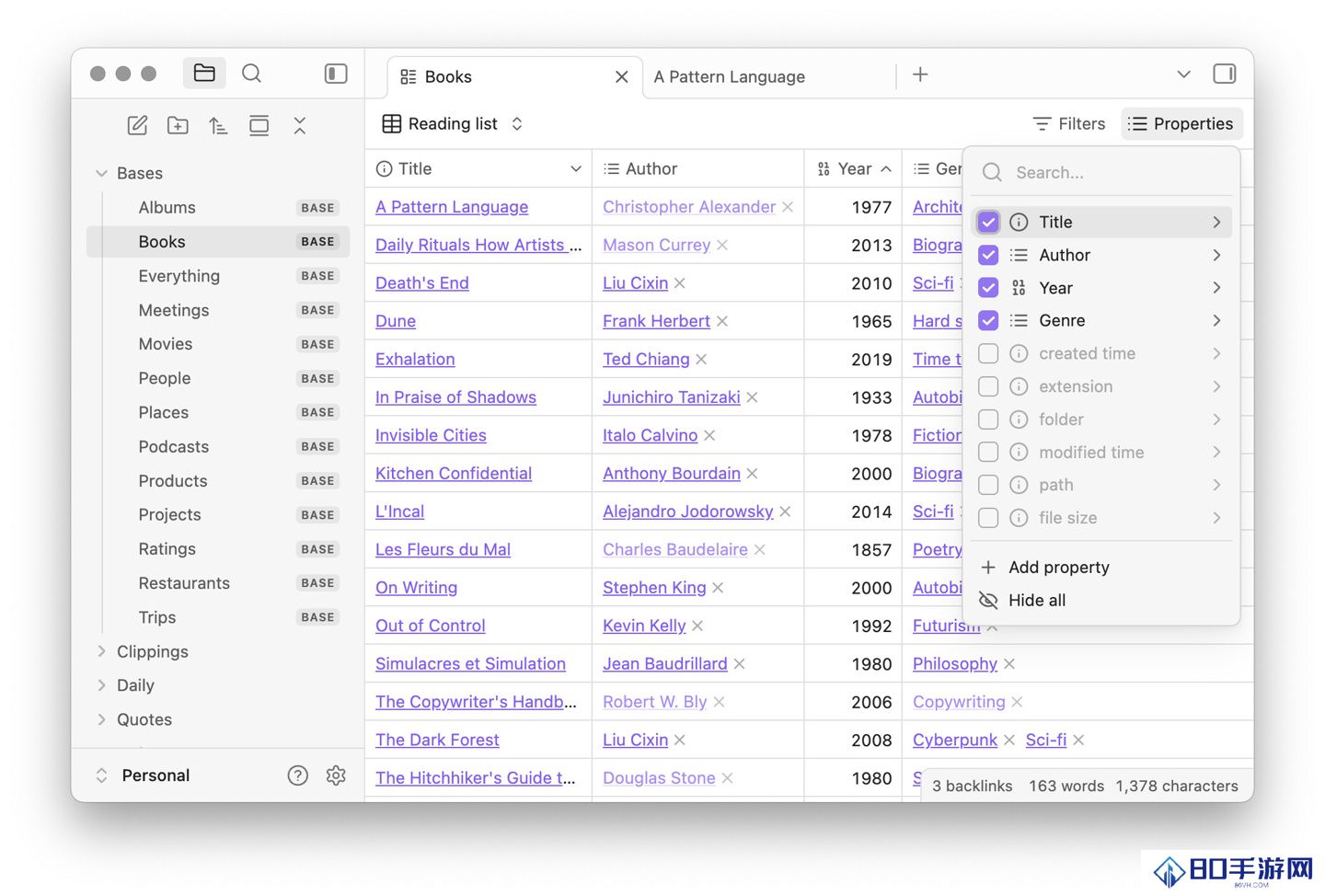
Task: Remove Christopher Alexander author tag
Action: pos(788,207)
